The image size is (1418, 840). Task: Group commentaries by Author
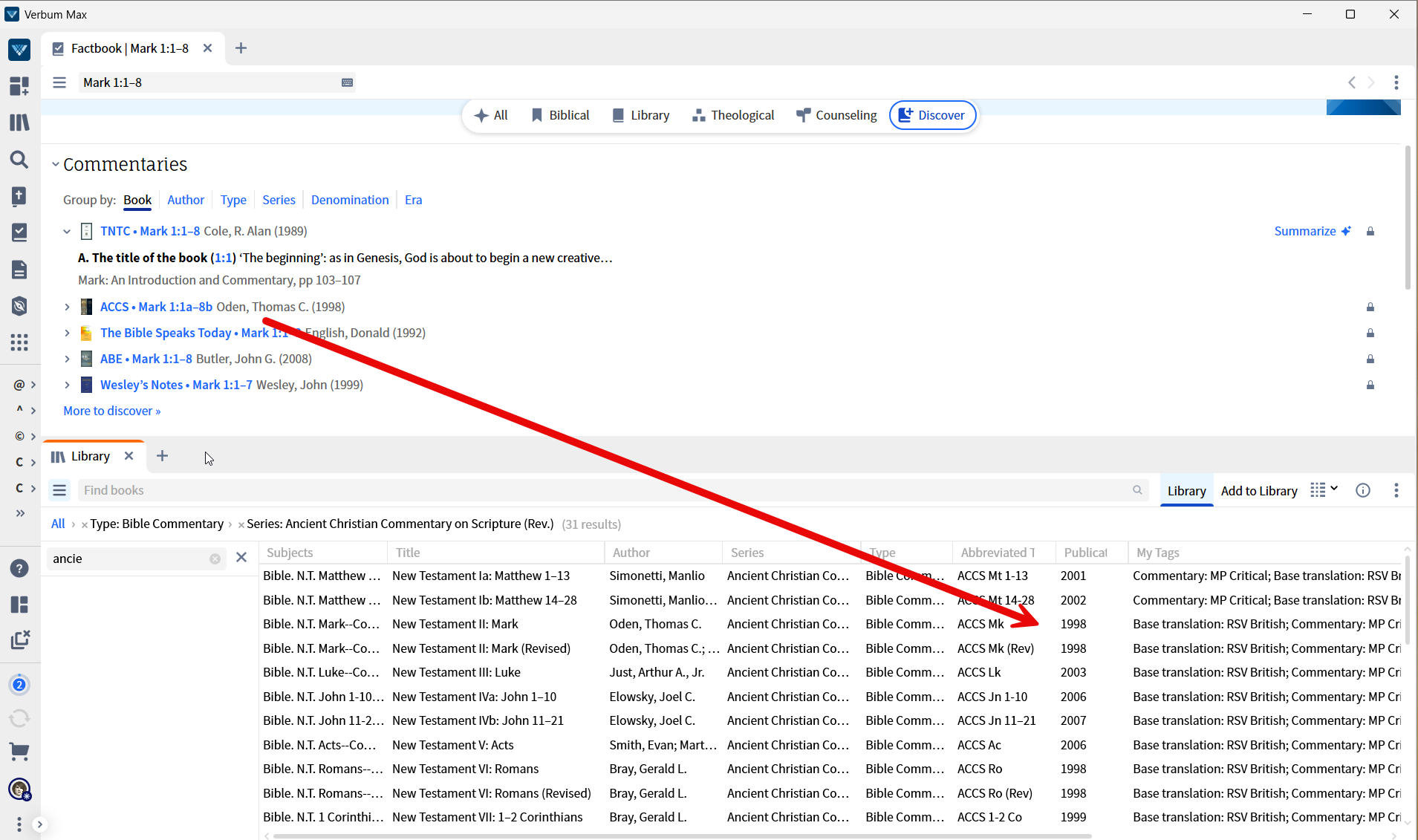[x=186, y=200]
